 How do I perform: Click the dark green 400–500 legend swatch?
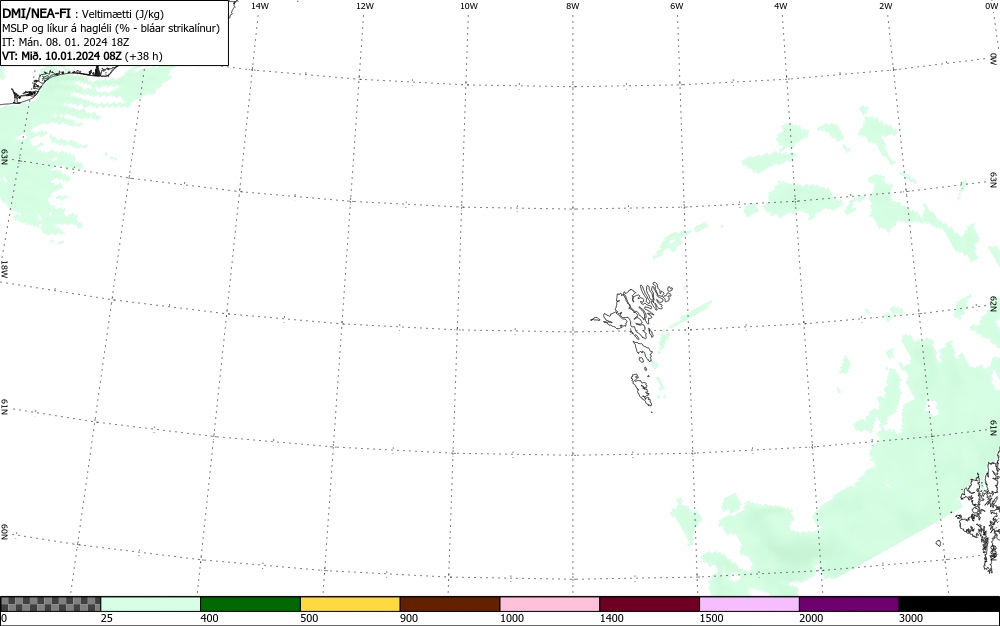[x=250, y=604]
